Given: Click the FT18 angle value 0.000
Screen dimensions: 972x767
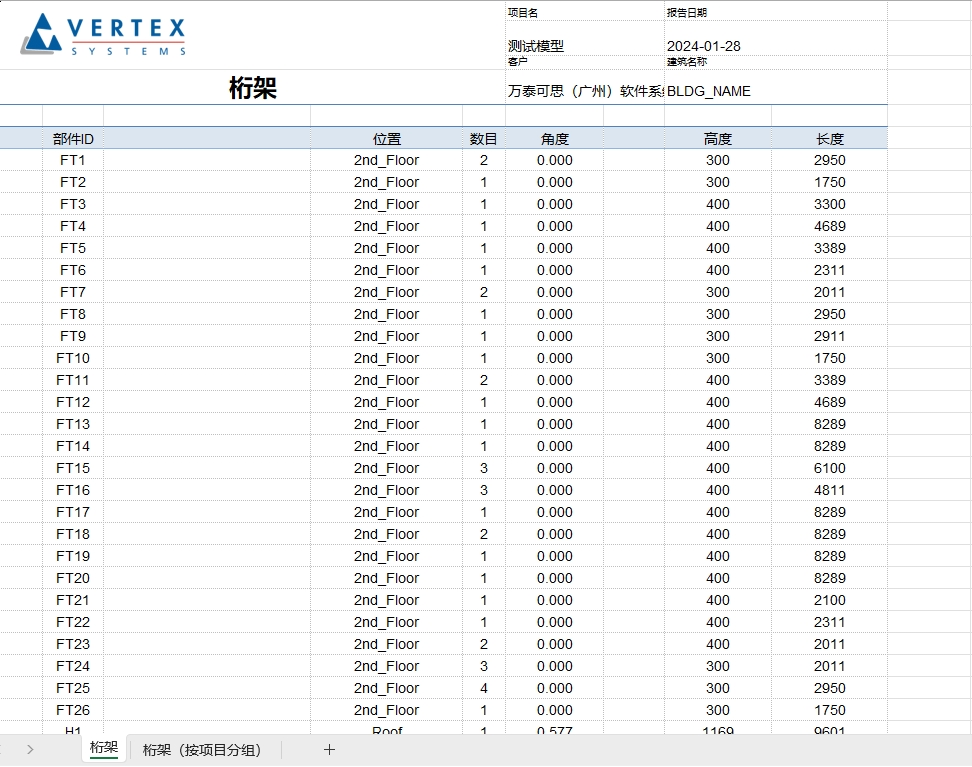Looking at the screenshot, I should pos(555,534).
